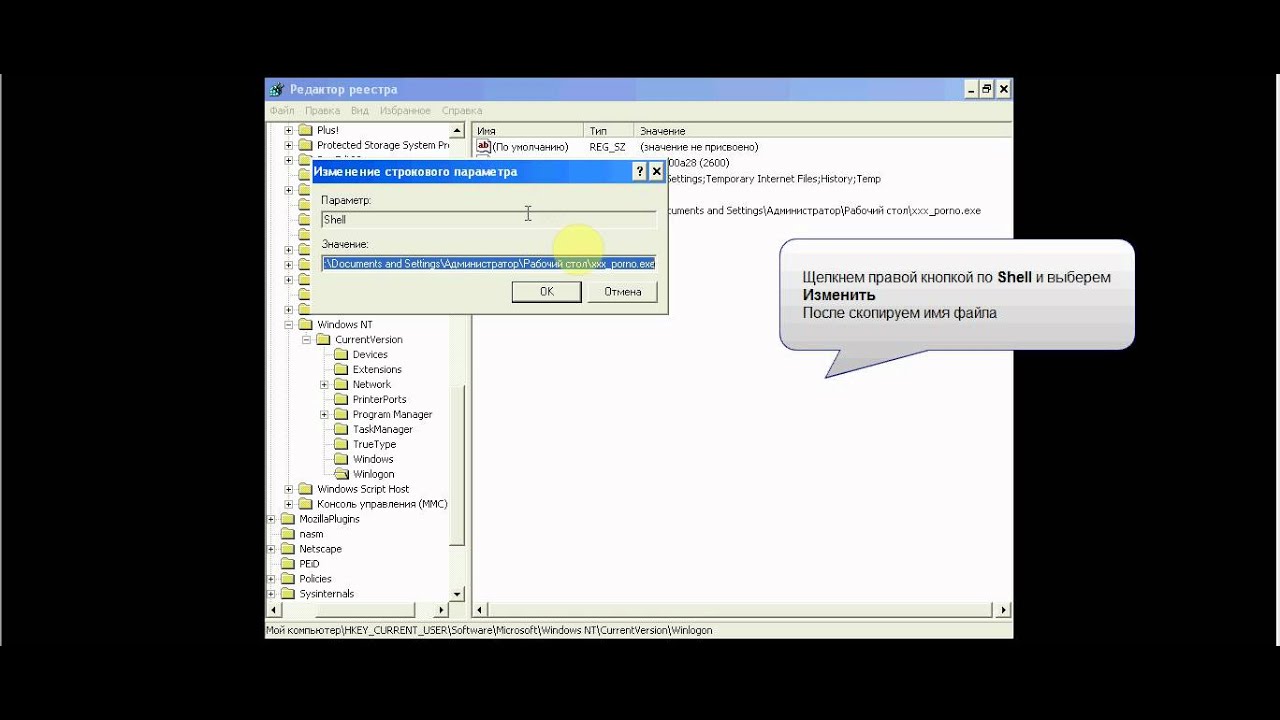1280x720 pixels.
Task: Click the status bar registry path
Action: point(489,631)
